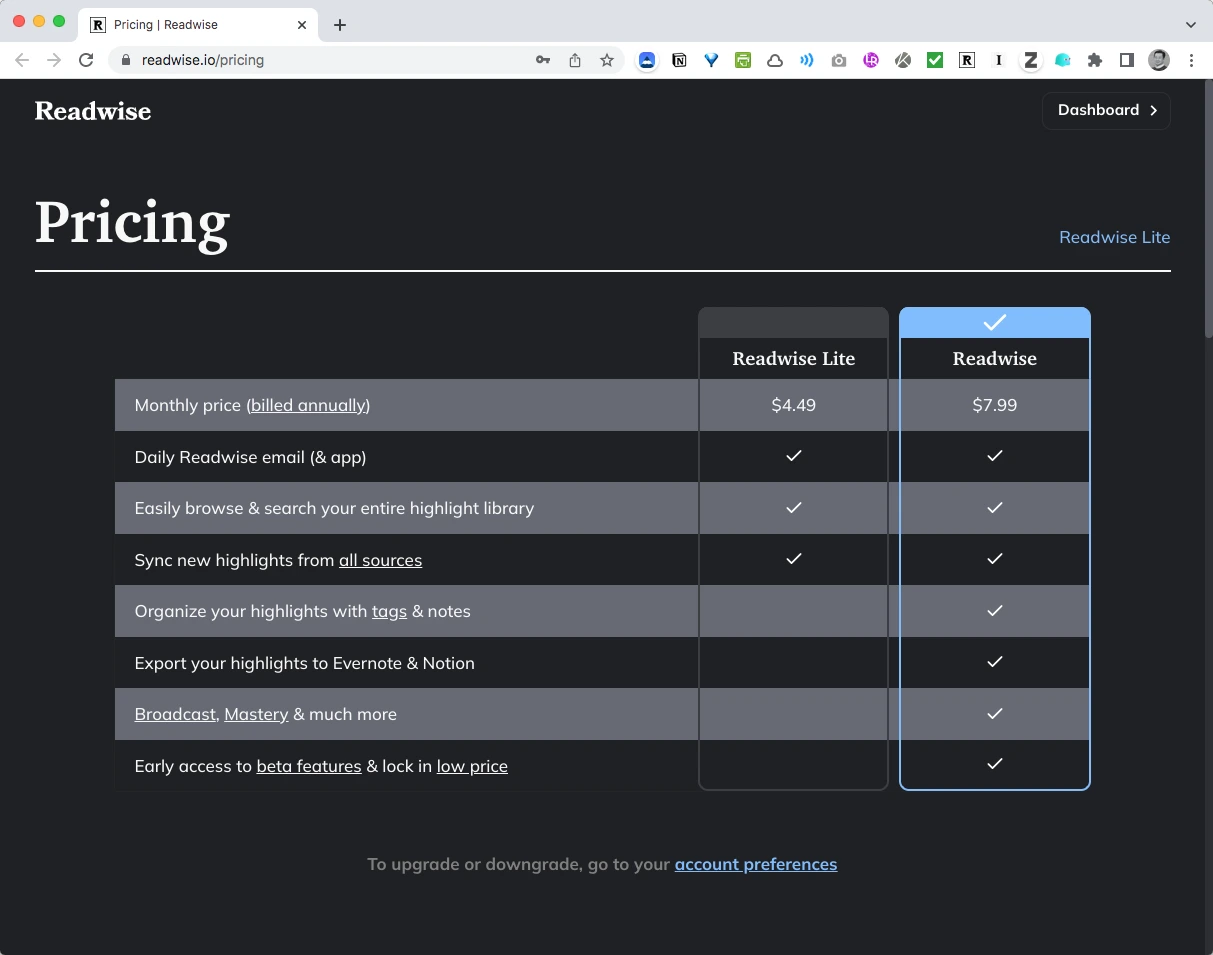Click the dark gray round extension icon
Viewport: 1213px width, 955px height.
(903, 60)
